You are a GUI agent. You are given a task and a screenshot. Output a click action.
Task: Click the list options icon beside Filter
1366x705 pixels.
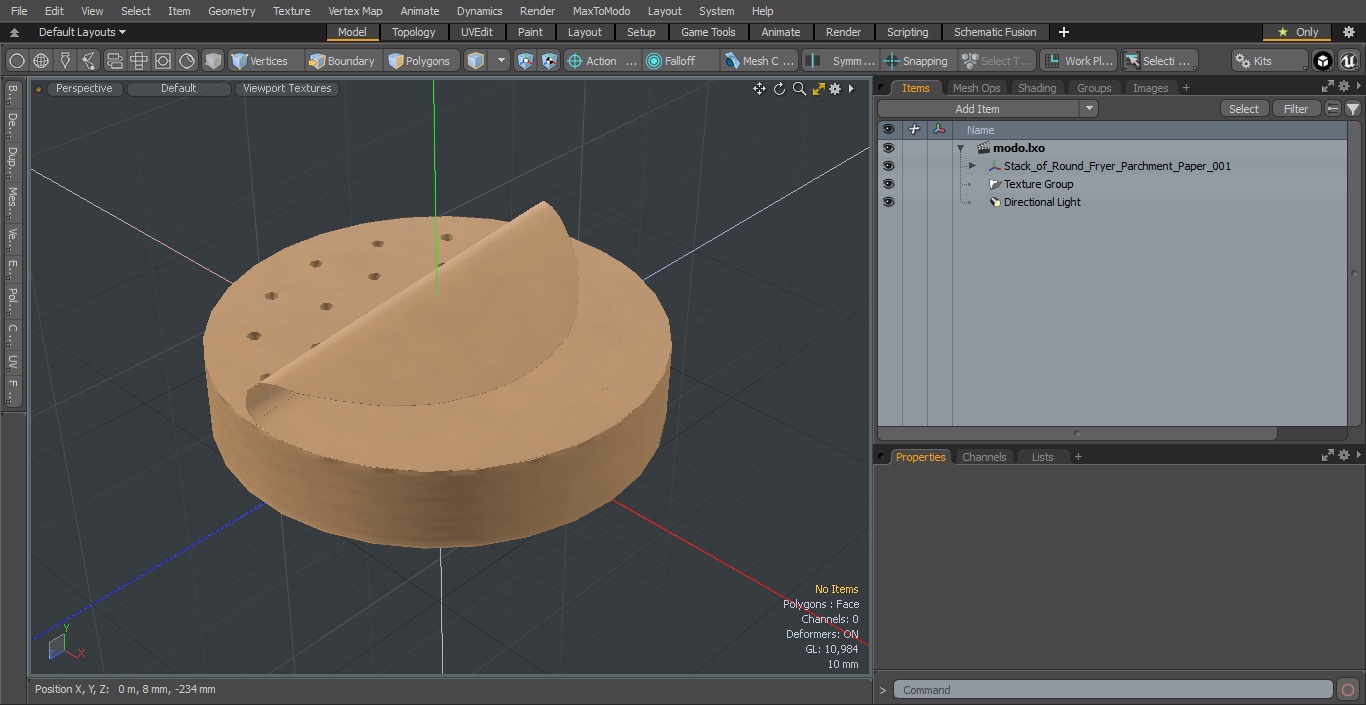point(1333,109)
